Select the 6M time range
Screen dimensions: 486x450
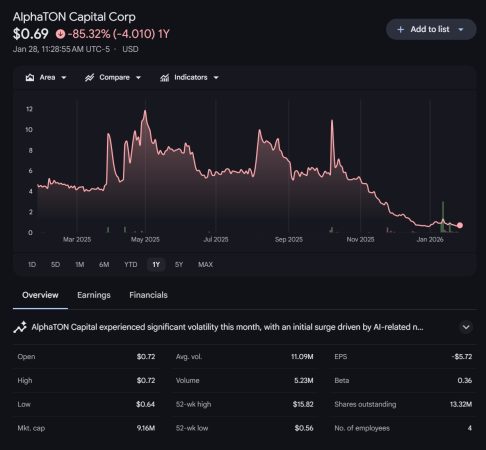tap(104, 265)
